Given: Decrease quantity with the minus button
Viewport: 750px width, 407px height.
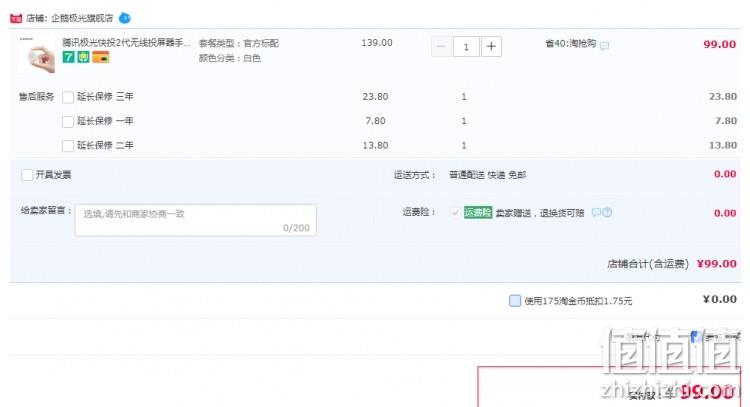Looking at the screenshot, I should 441,46.
